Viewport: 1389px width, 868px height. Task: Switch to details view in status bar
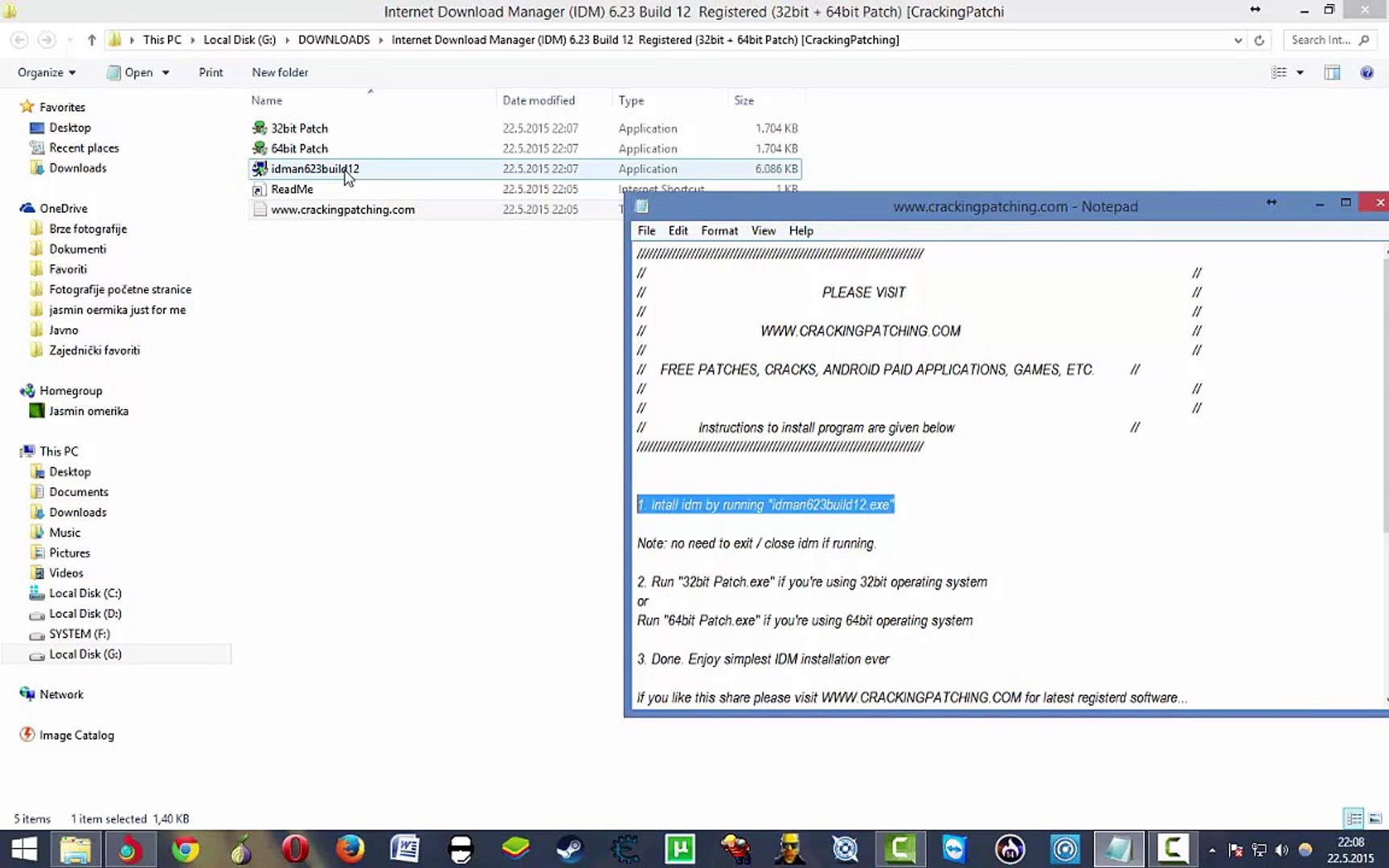pos(1354,819)
